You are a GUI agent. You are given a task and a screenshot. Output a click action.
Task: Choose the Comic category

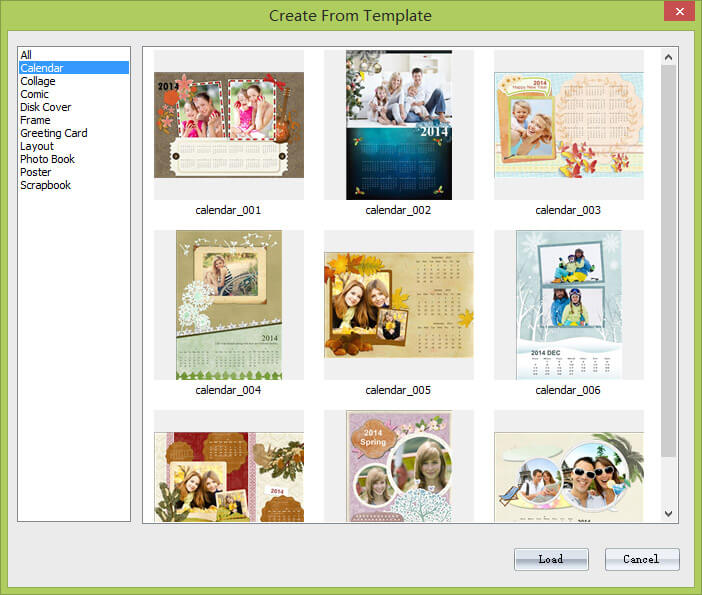click(x=74, y=94)
